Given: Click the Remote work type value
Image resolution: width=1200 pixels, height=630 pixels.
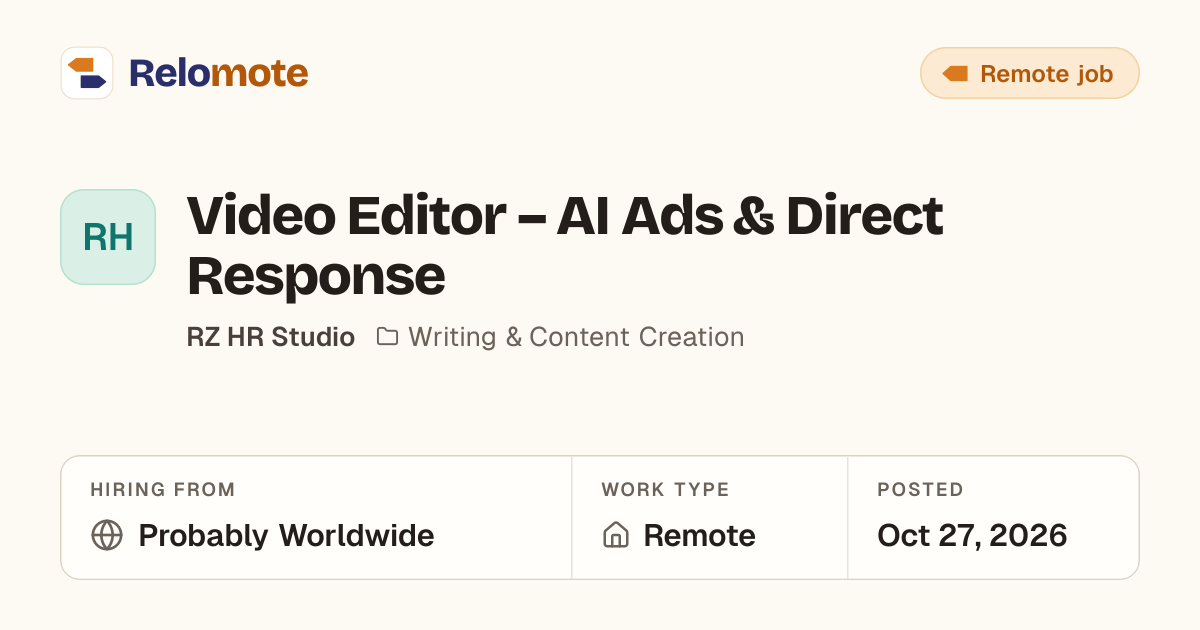Looking at the screenshot, I should click(x=699, y=535).
